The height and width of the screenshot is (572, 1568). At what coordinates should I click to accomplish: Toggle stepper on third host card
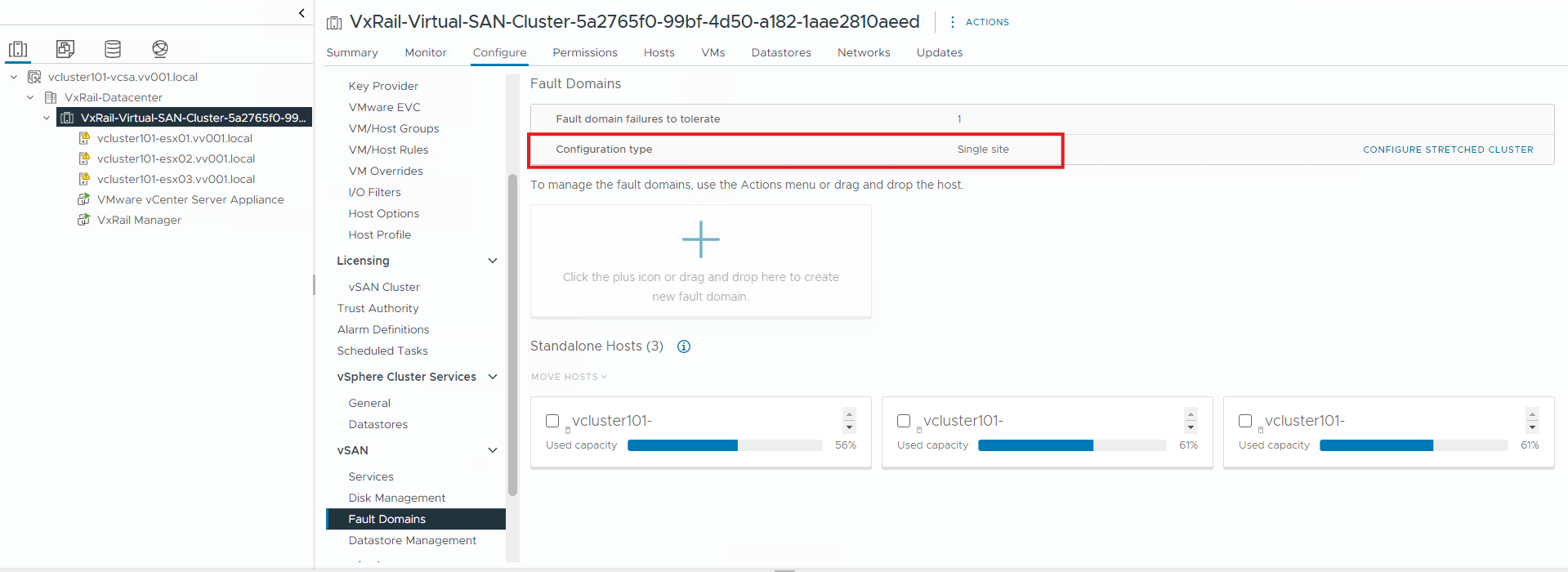tap(1532, 421)
